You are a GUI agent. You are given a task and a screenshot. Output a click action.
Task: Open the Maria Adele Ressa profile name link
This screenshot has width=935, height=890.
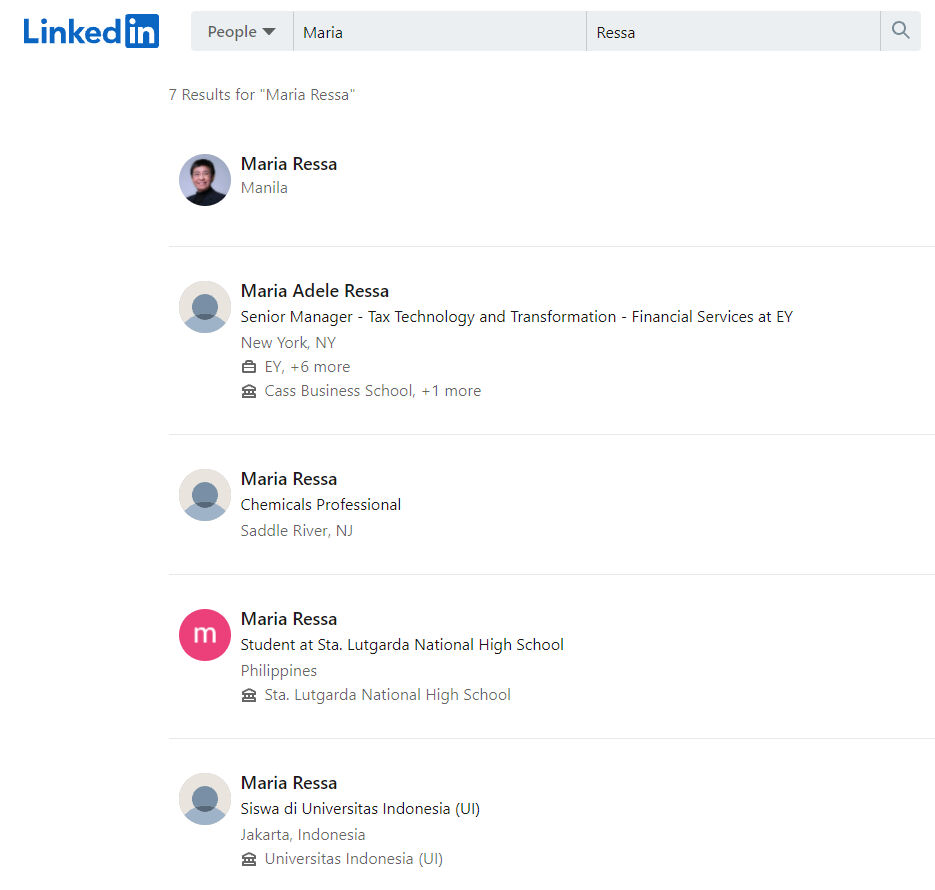(x=315, y=291)
